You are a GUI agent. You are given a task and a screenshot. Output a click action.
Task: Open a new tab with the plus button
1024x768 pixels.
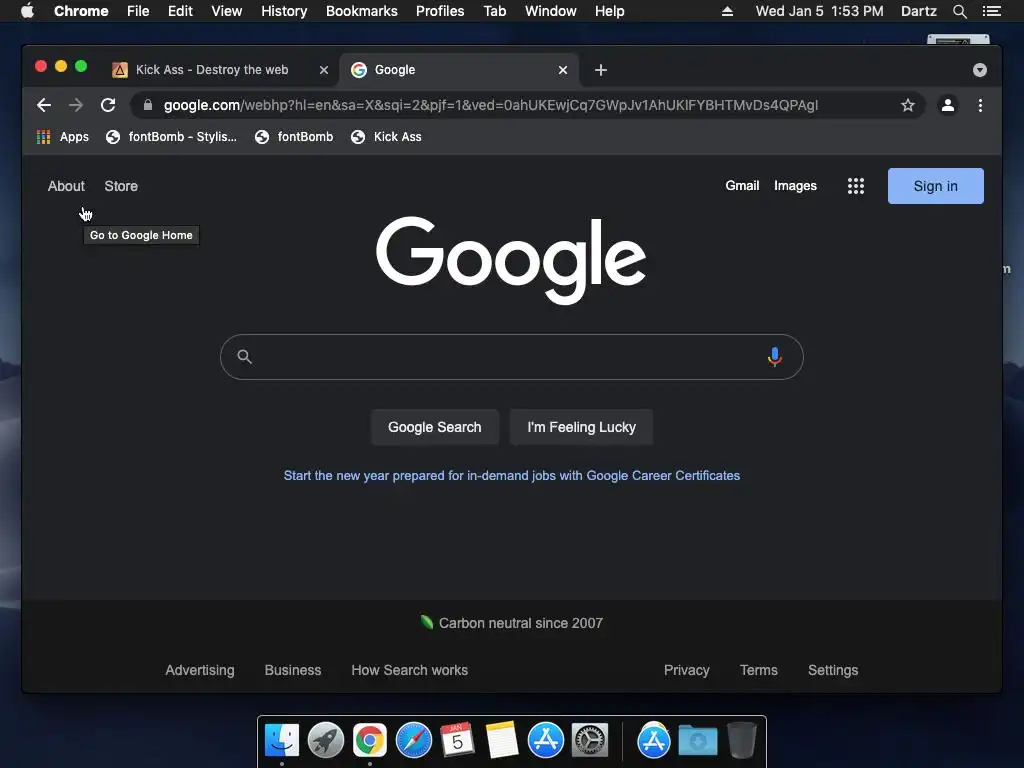coord(601,70)
